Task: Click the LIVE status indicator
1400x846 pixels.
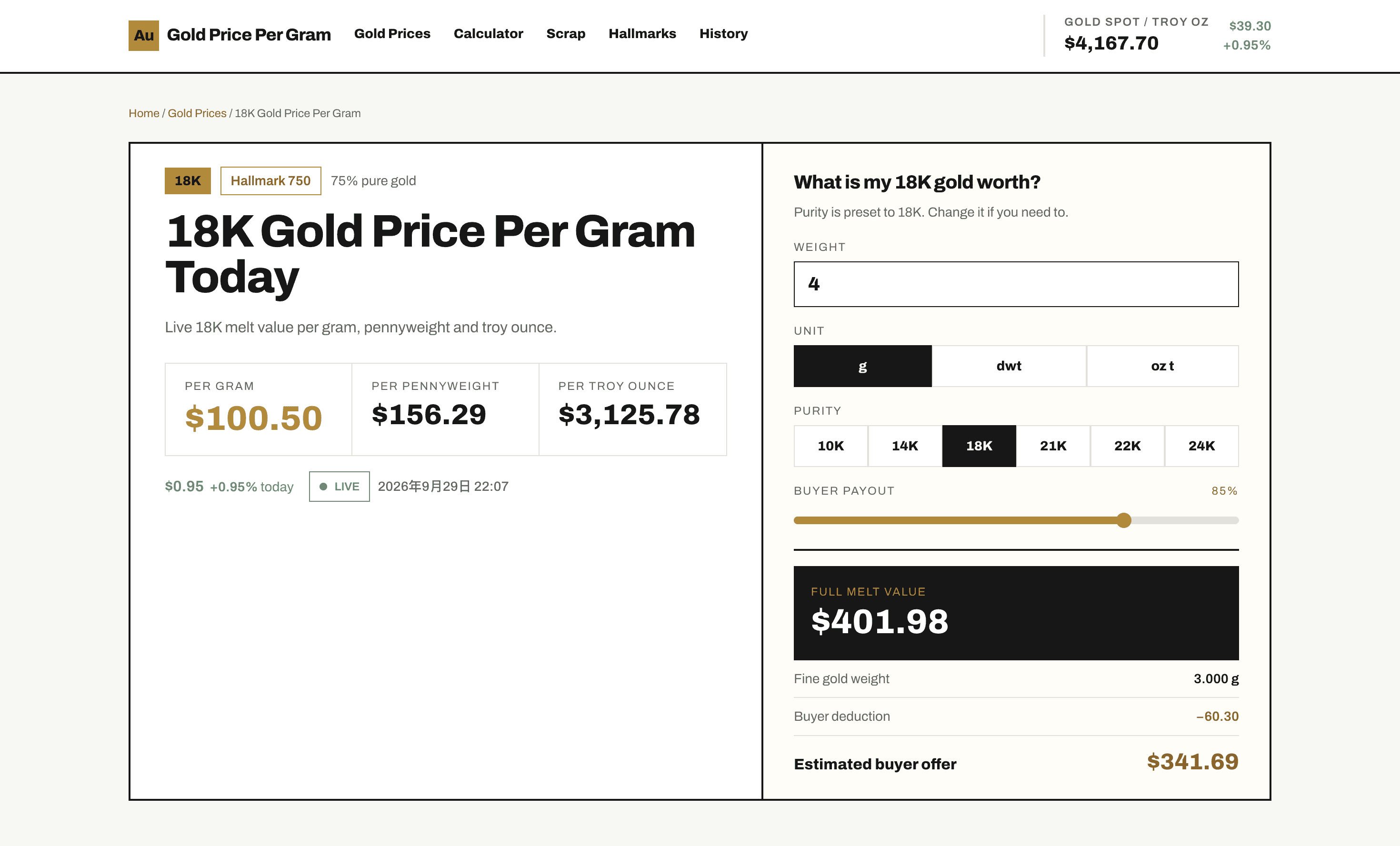Action: (339, 487)
